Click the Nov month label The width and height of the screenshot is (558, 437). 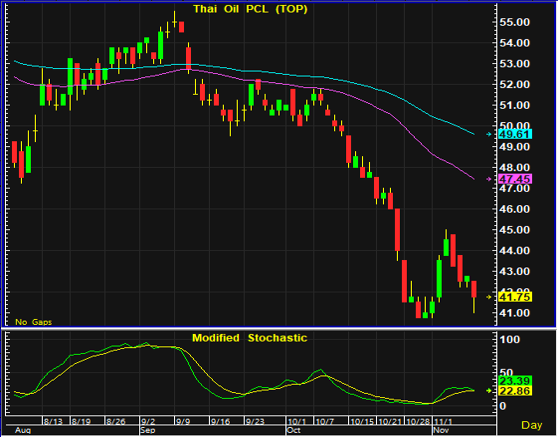pyautogui.click(x=441, y=431)
